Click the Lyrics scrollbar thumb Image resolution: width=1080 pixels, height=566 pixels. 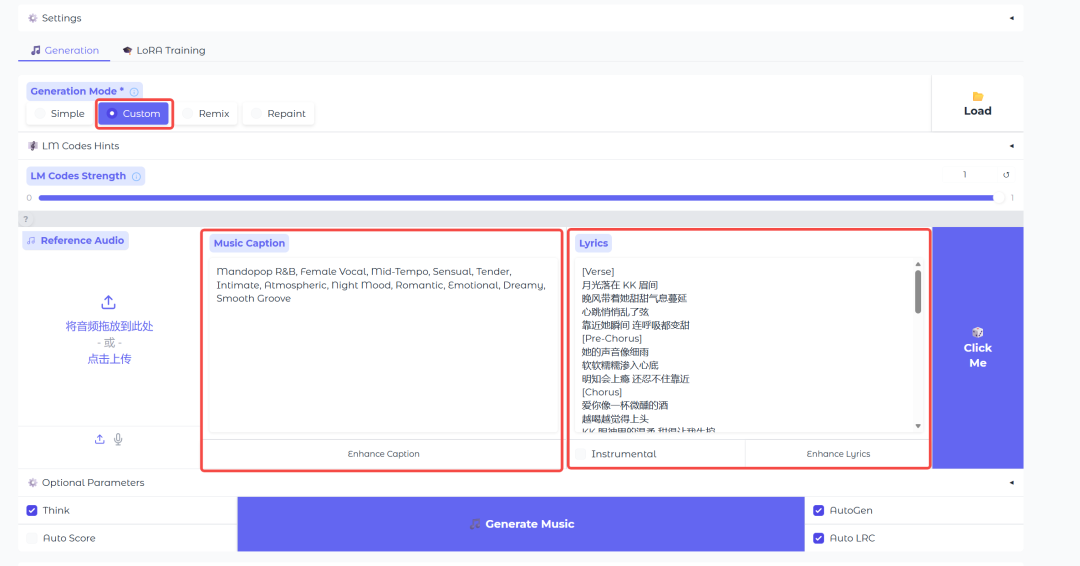[917, 292]
